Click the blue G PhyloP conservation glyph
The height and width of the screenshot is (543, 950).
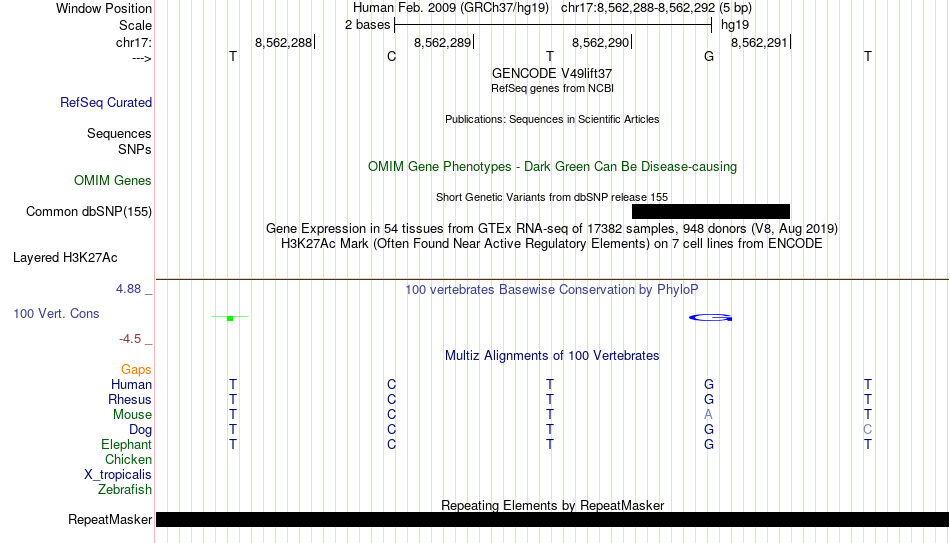(x=711, y=318)
